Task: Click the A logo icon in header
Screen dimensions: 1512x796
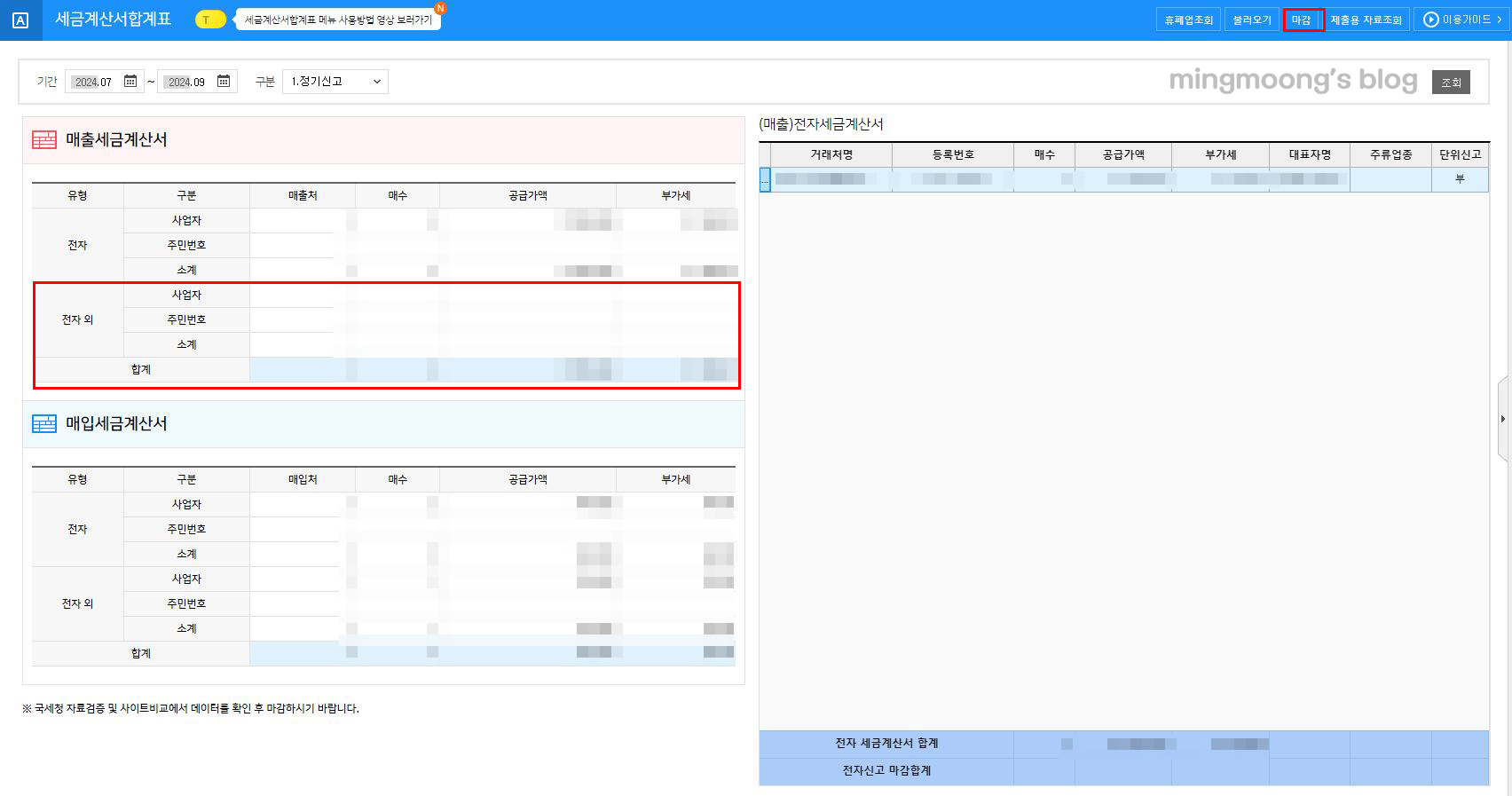Action: click(x=20, y=20)
